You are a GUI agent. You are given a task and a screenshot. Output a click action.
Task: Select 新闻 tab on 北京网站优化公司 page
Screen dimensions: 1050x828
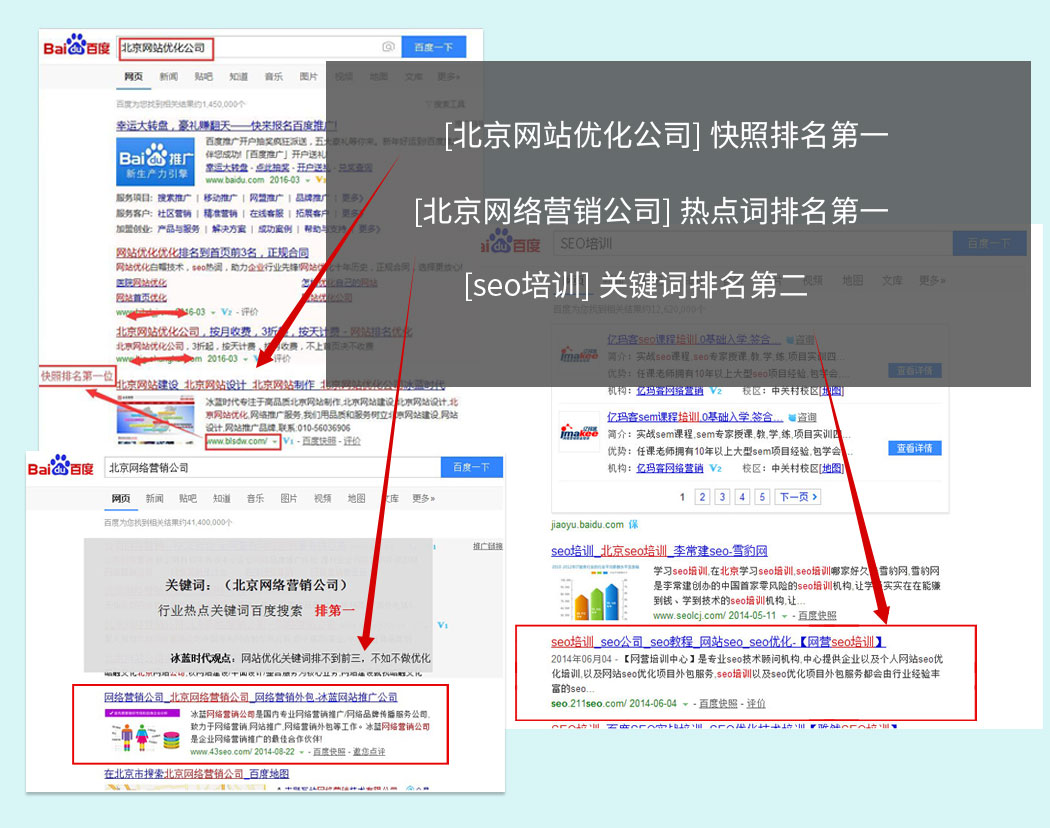pos(169,77)
